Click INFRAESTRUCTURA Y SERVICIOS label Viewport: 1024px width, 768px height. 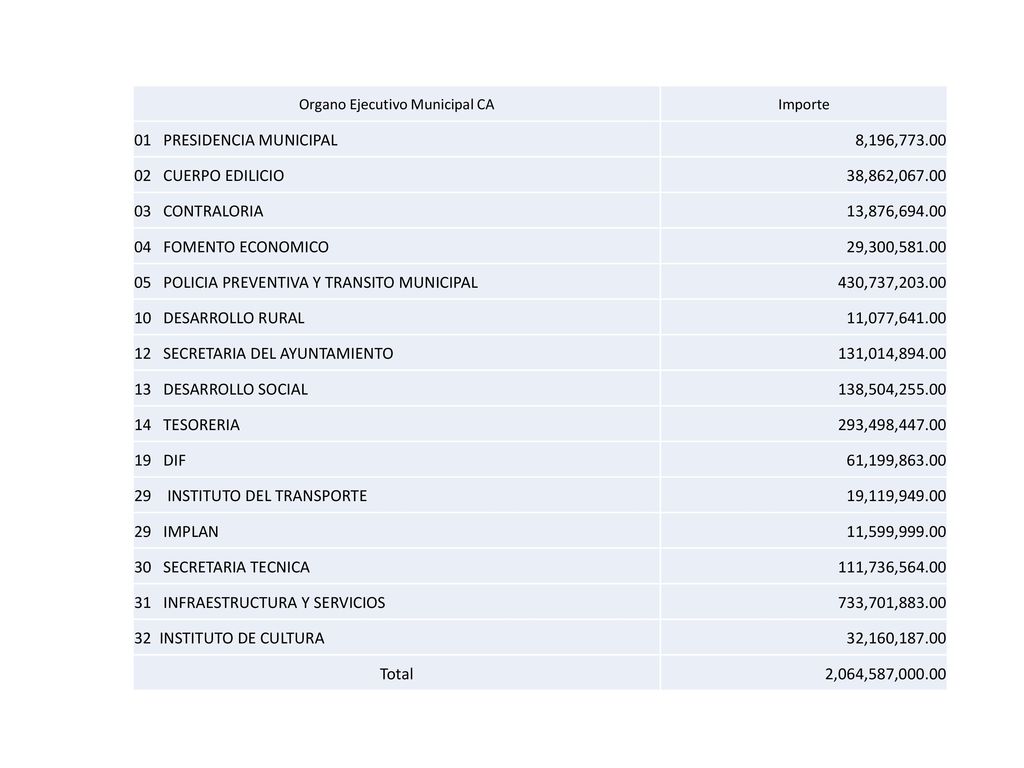point(274,603)
